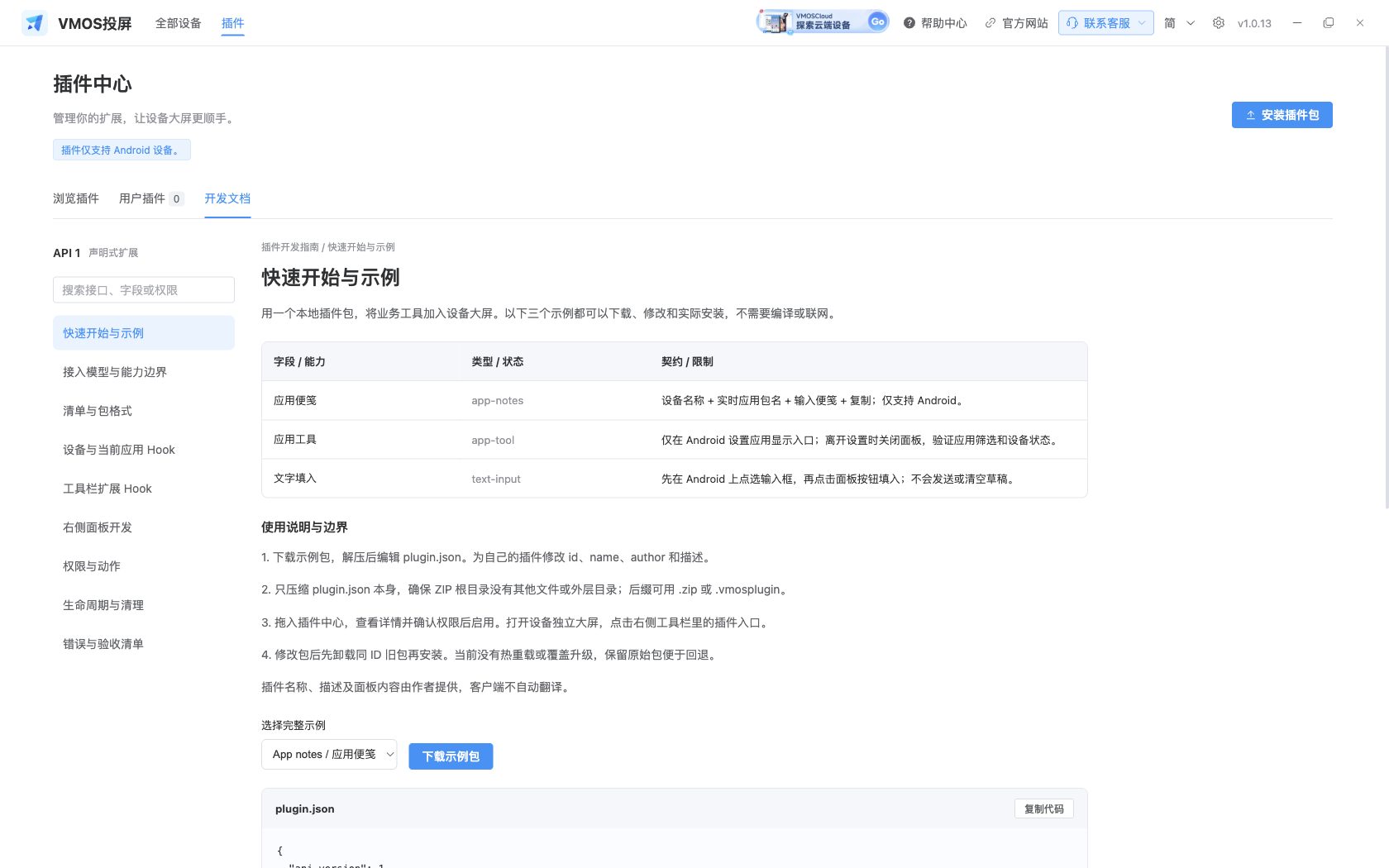Open 工具栏扩展 Hook section
Image resolution: width=1389 pixels, height=868 pixels.
144,489
